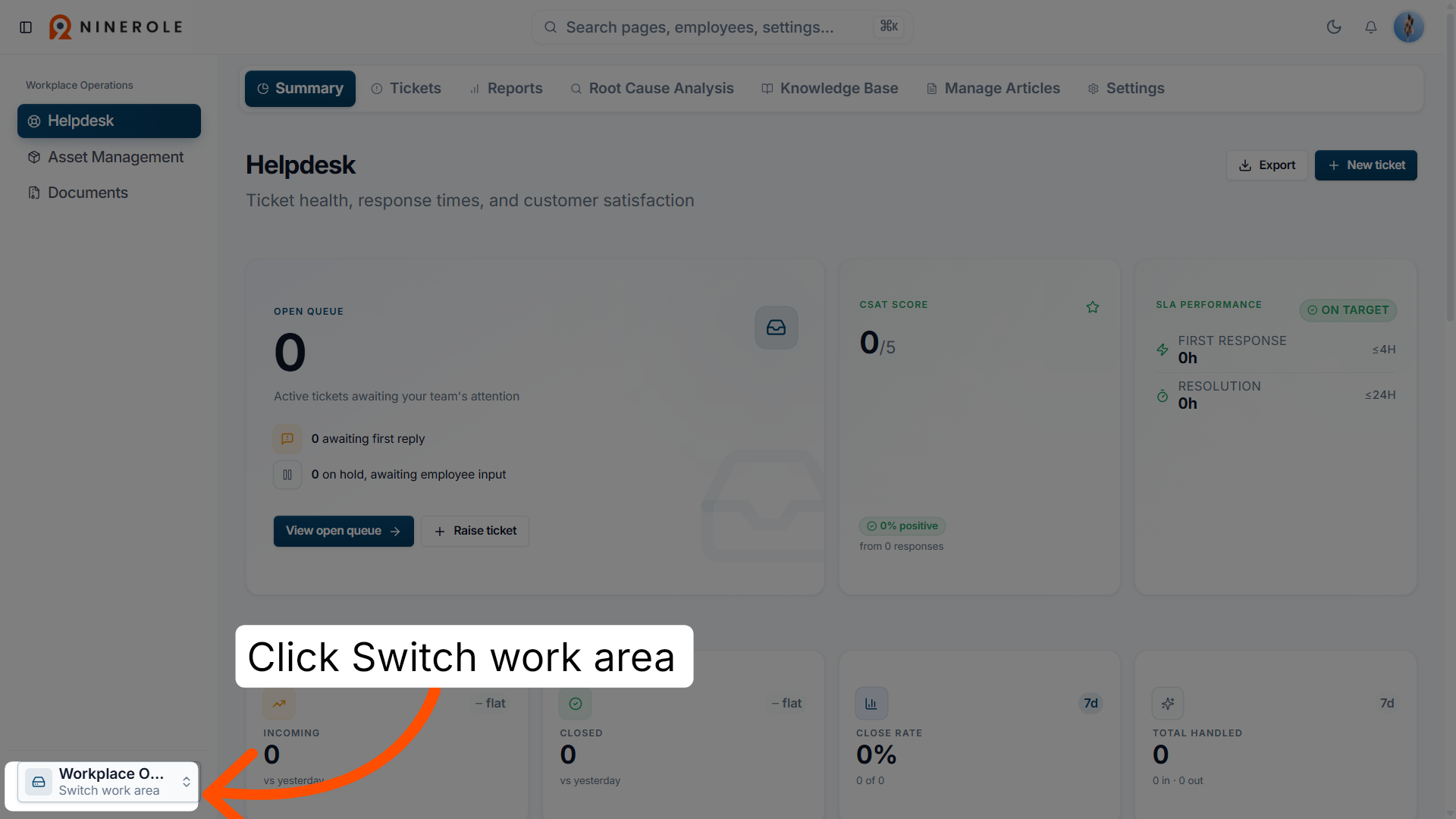Open the user profile avatar
The width and height of the screenshot is (1456, 819).
point(1409,27)
